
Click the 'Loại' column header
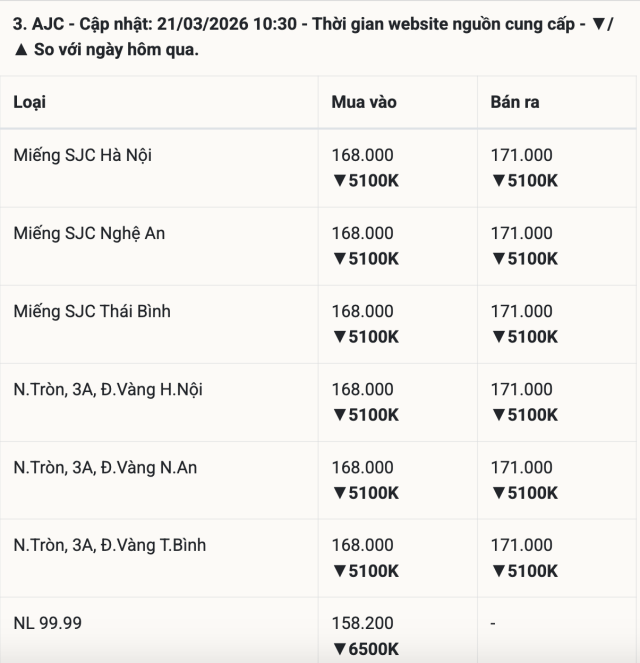[30, 102]
